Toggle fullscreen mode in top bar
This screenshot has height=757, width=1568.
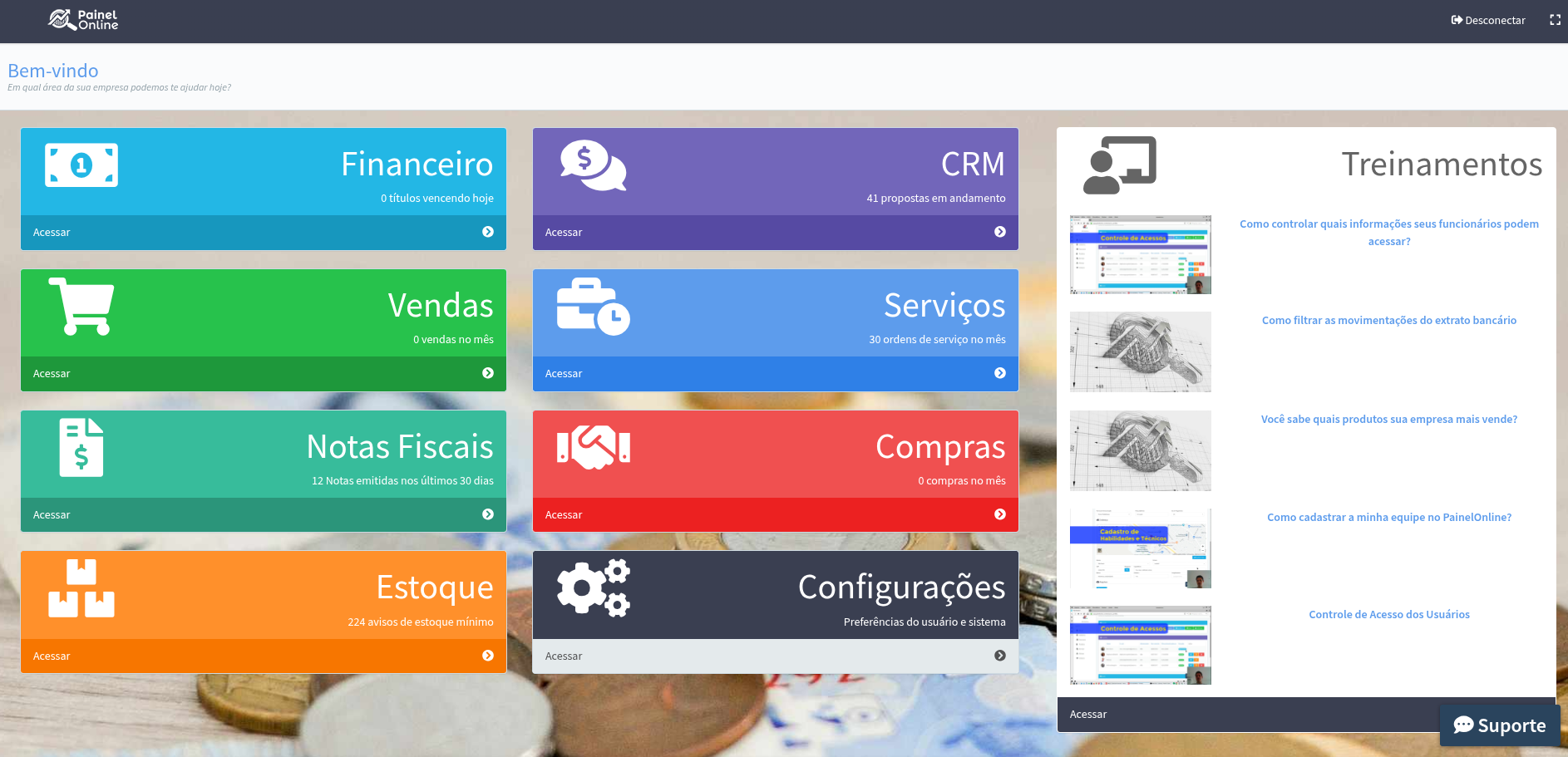coord(1555,20)
